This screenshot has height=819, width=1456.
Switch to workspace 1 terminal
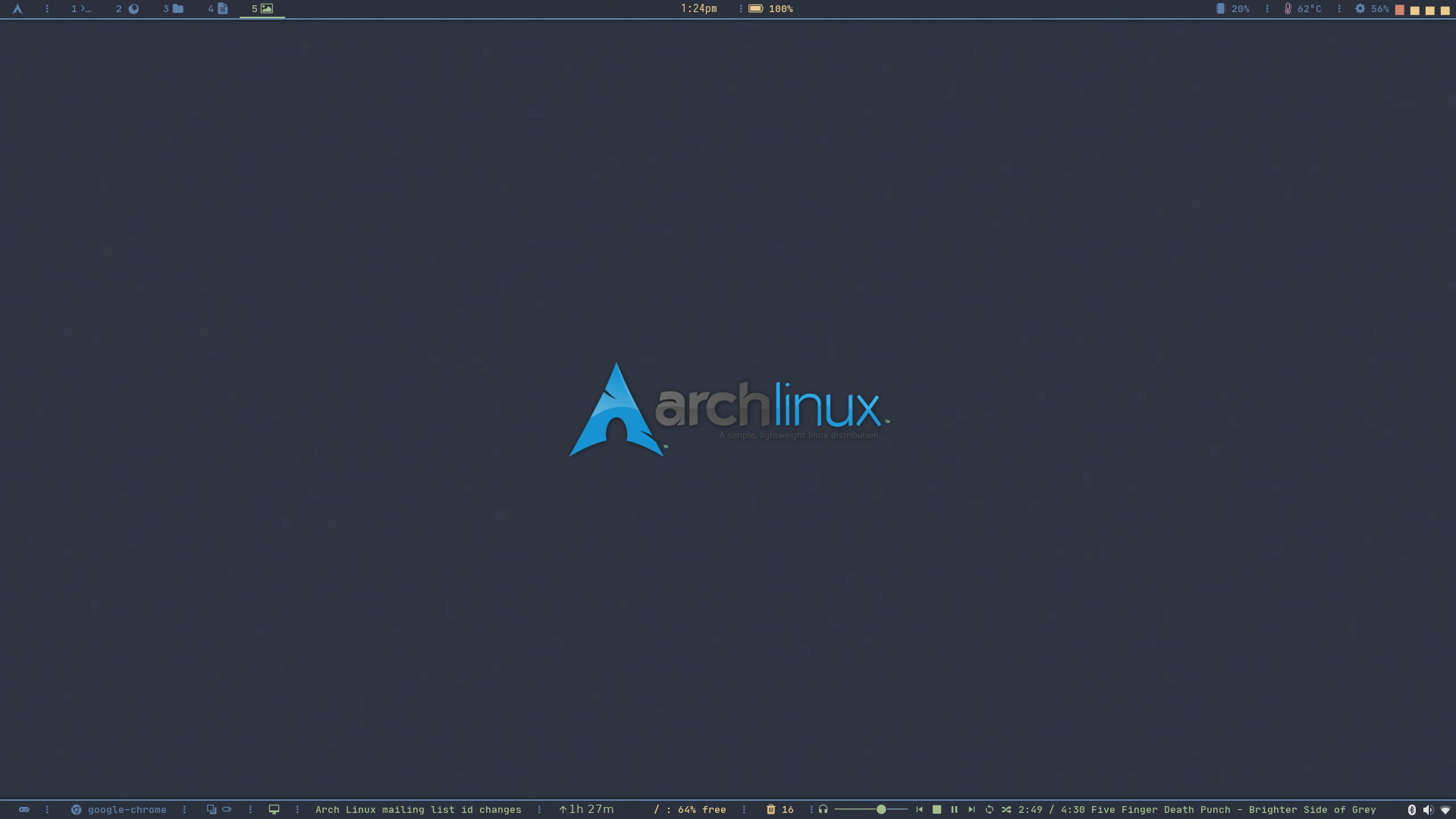click(x=80, y=9)
